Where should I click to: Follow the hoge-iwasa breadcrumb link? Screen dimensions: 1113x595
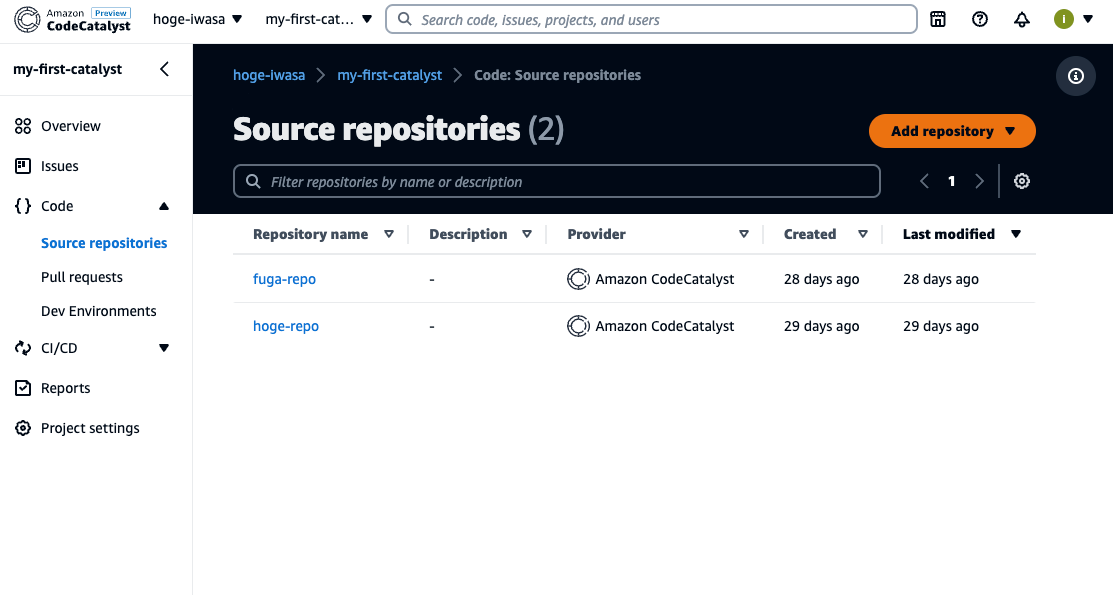click(x=269, y=75)
